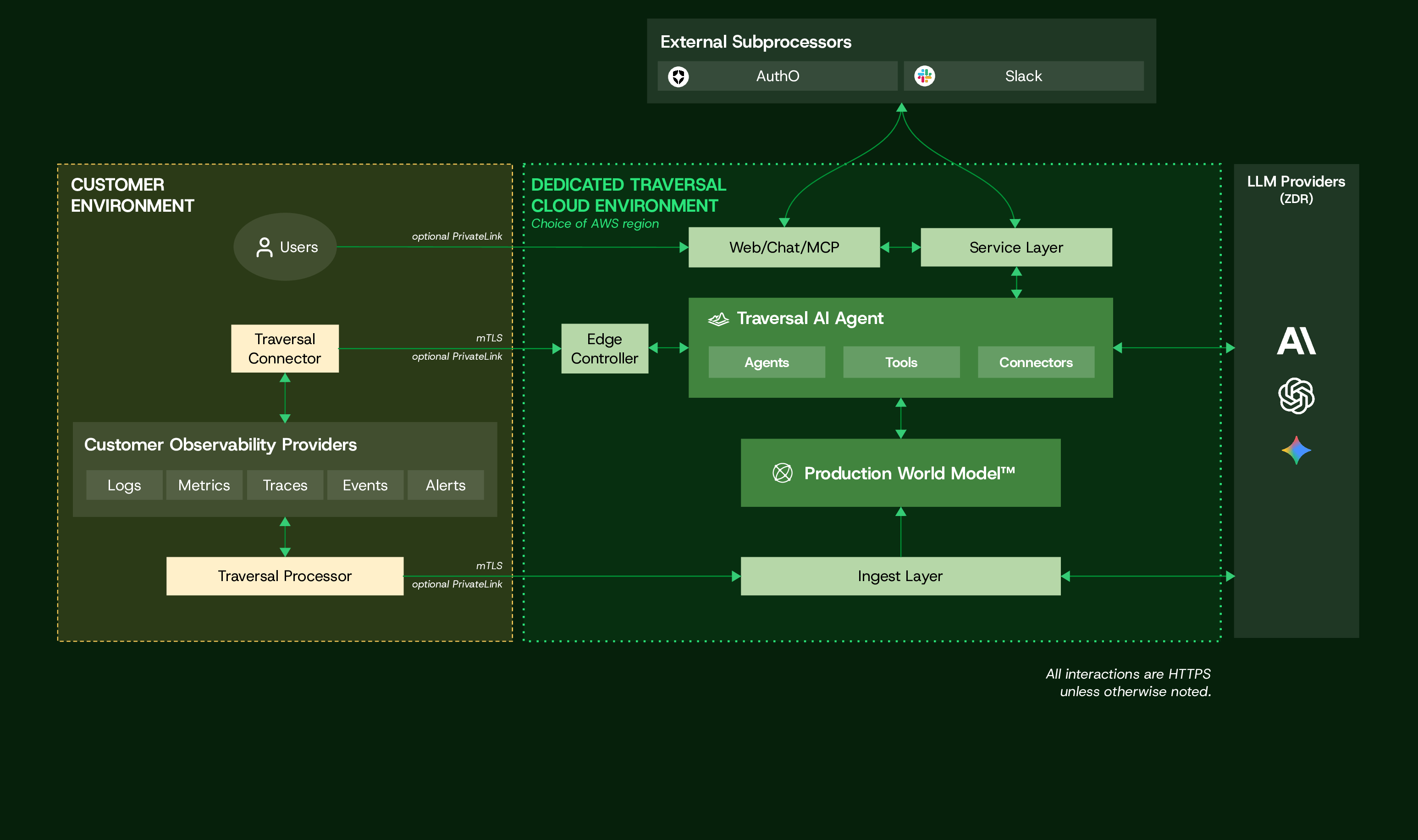Click the Tools sub-box
1418x840 pixels.
pos(901,362)
